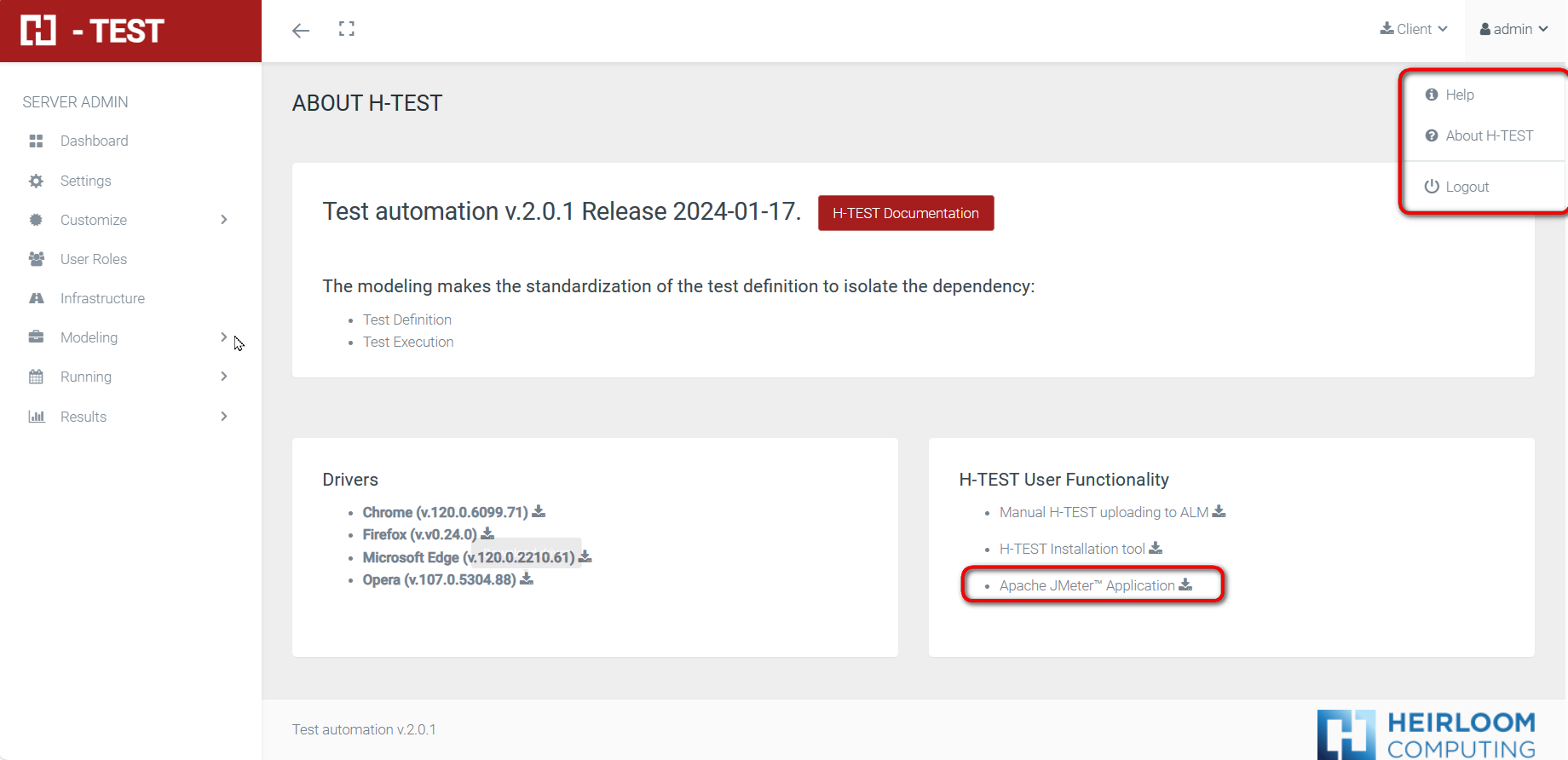This screenshot has height=760, width=1568.
Task: Download the Opera driver
Action: [527, 579]
